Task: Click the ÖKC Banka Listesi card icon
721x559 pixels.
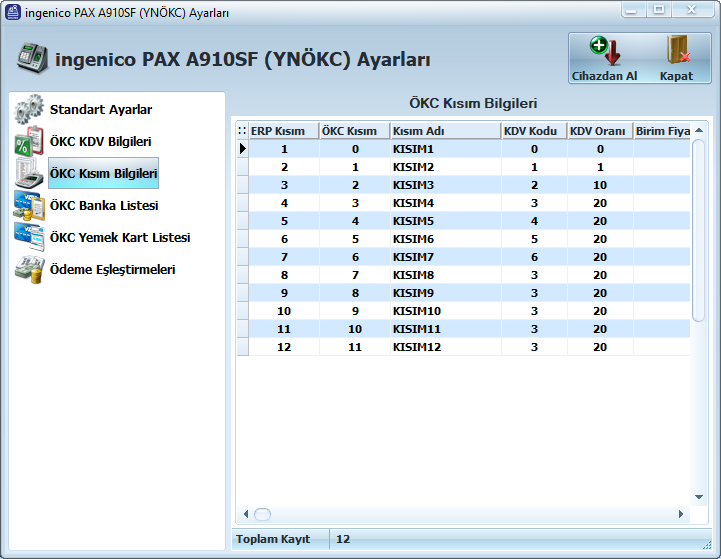Action: (x=29, y=205)
